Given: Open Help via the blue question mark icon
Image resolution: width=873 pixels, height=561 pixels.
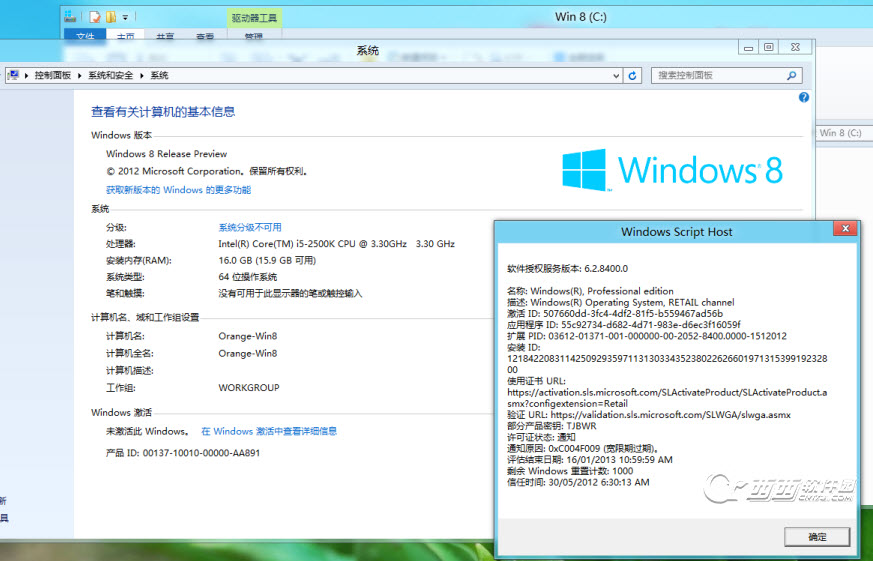Looking at the screenshot, I should tap(803, 97).
